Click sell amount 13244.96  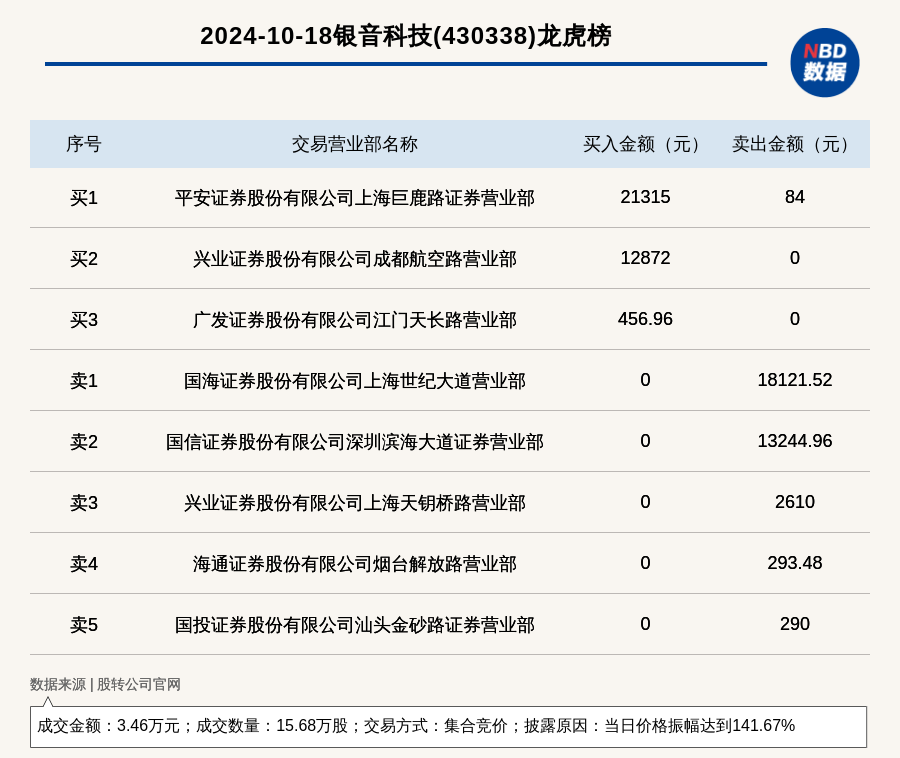[794, 441]
